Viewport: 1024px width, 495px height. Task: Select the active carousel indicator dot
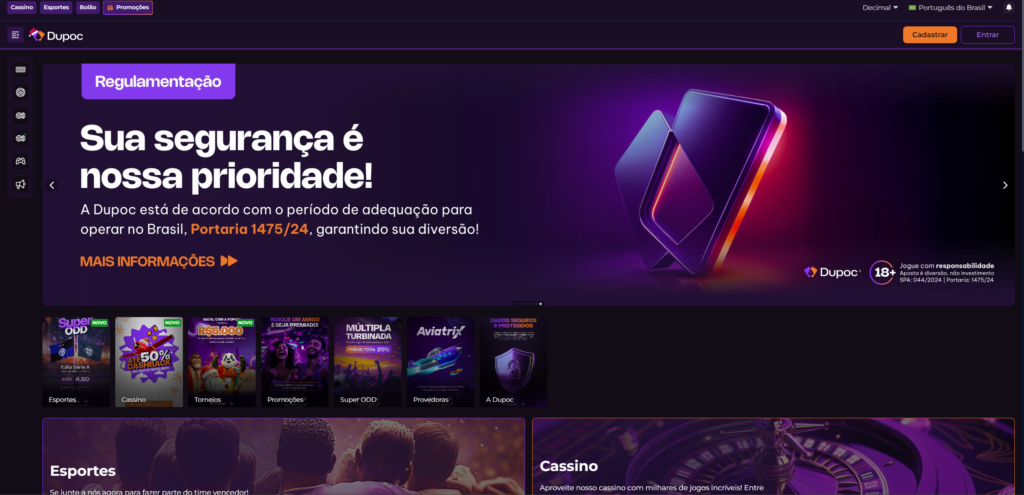tap(540, 304)
